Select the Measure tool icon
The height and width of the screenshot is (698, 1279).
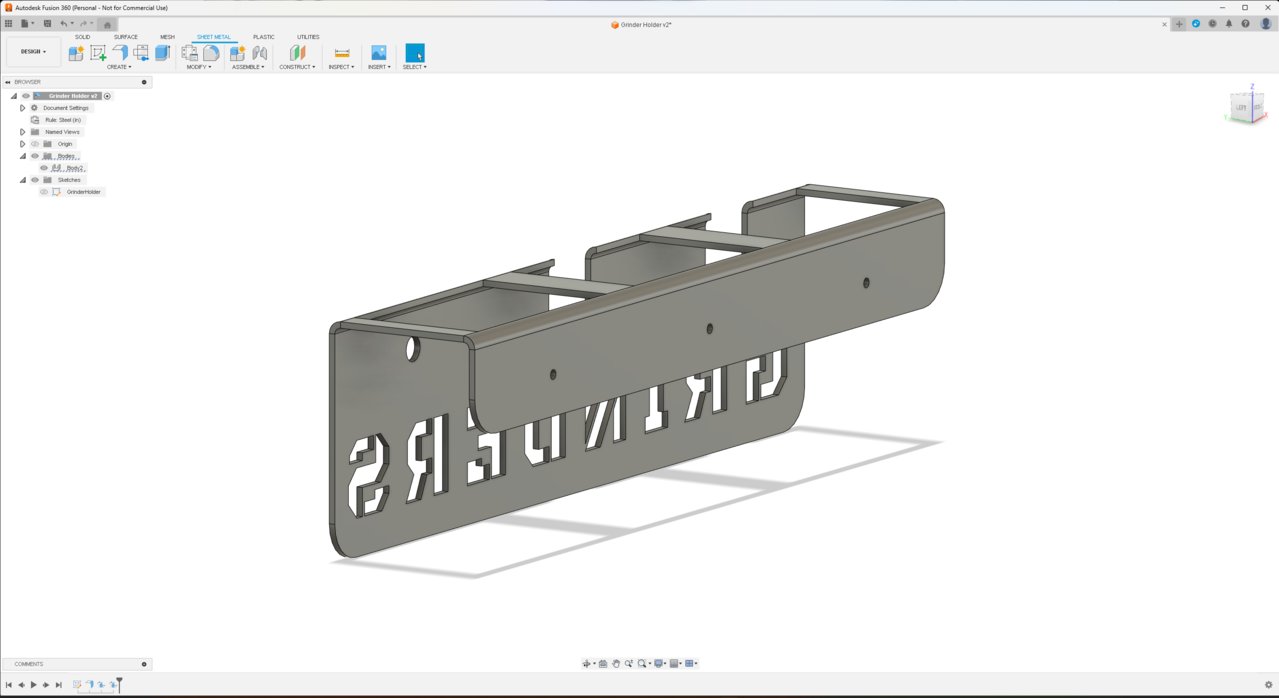coord(342,53)
